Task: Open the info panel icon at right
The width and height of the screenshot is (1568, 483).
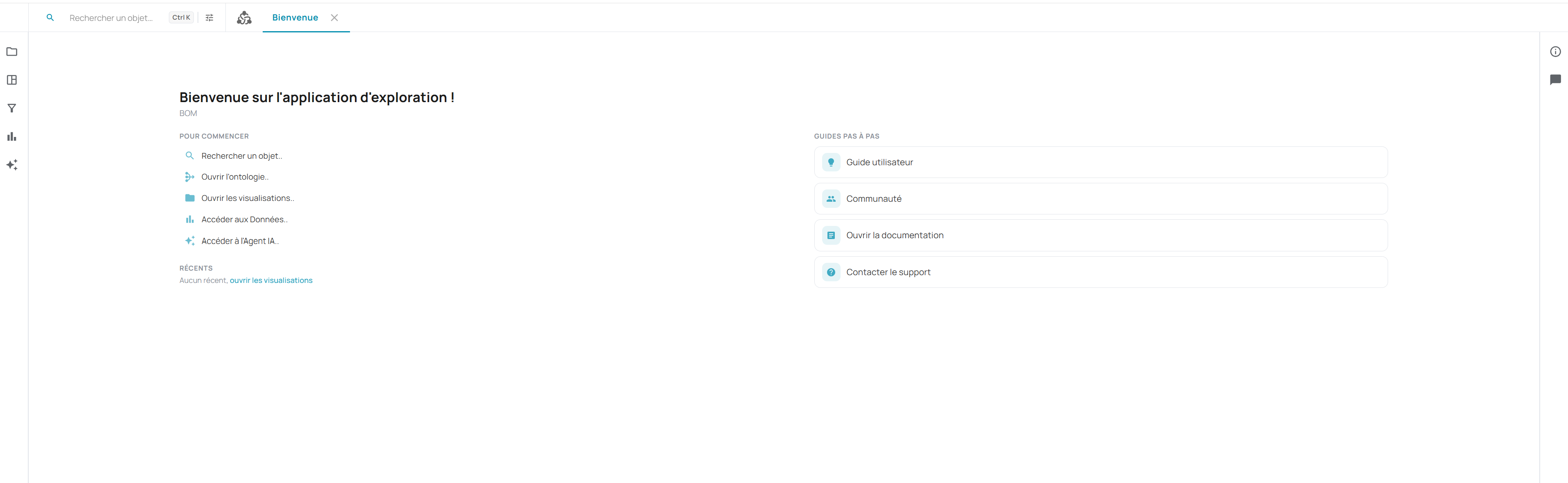Action: click(x=1555, y=52)
